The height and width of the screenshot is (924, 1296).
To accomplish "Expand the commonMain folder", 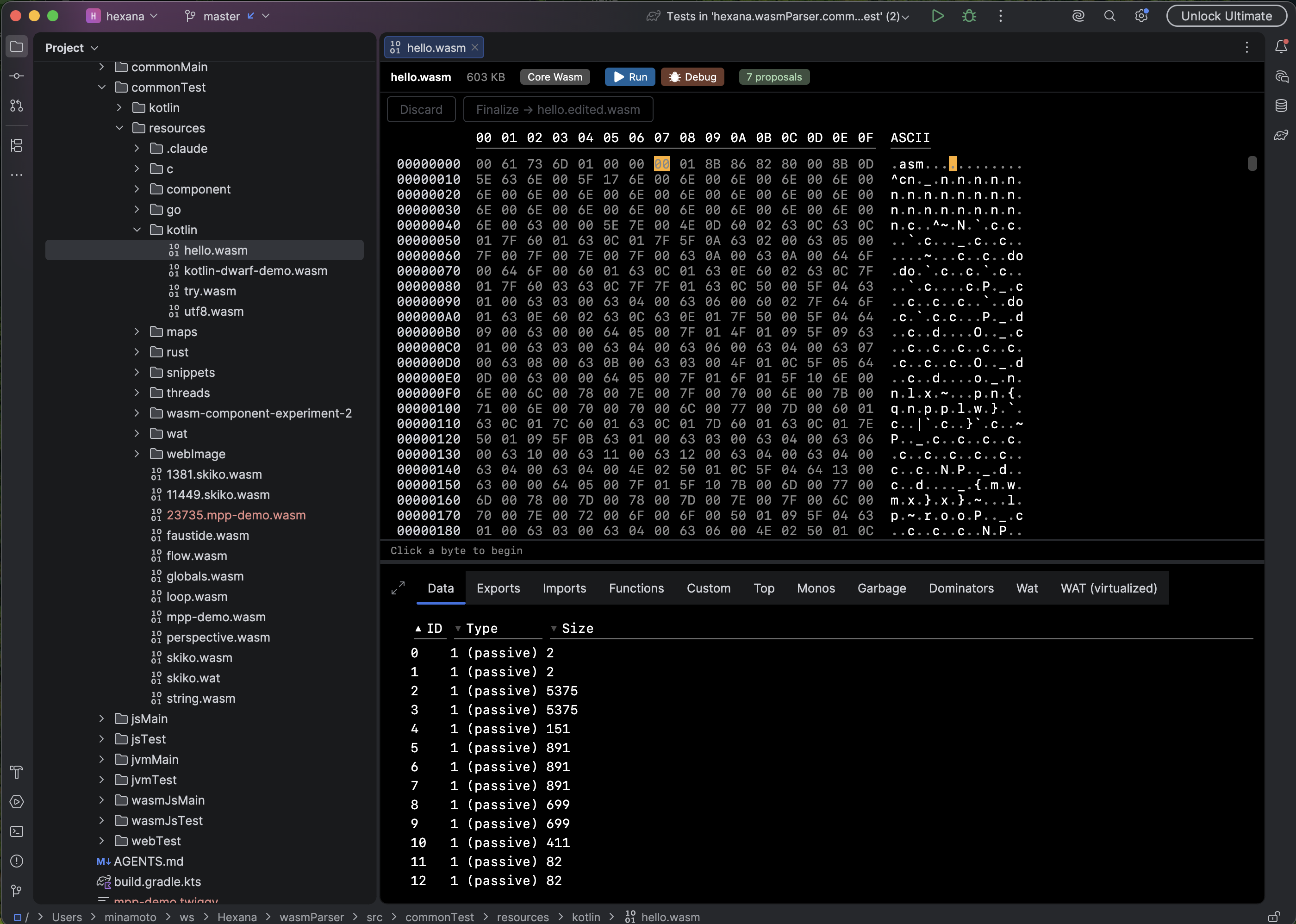I will pyautogui.click(x=101, y=67).
